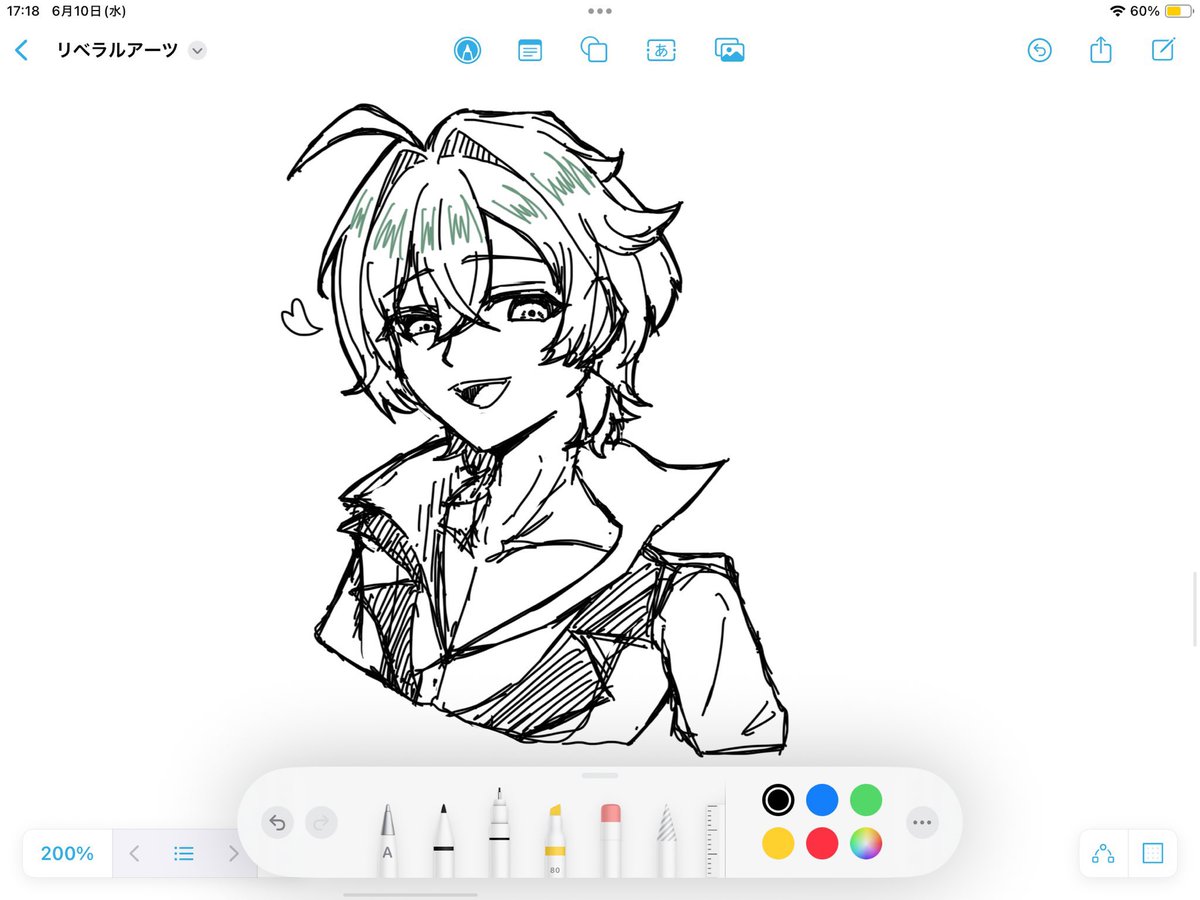The height and width of the screenshot is (900, 1200).
Task: Choose the blue color swatch
Action: [822, 800]
